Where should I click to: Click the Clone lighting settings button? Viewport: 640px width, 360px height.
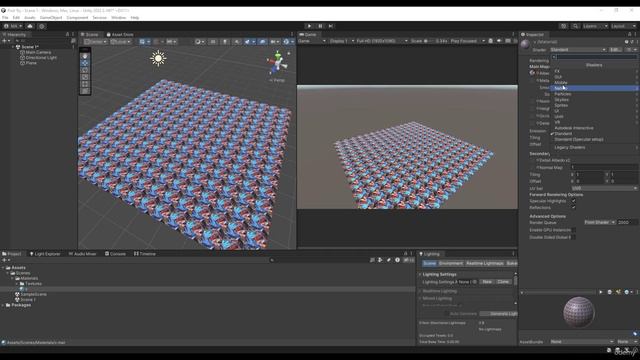pyautogui.click(x=503, y=282)
